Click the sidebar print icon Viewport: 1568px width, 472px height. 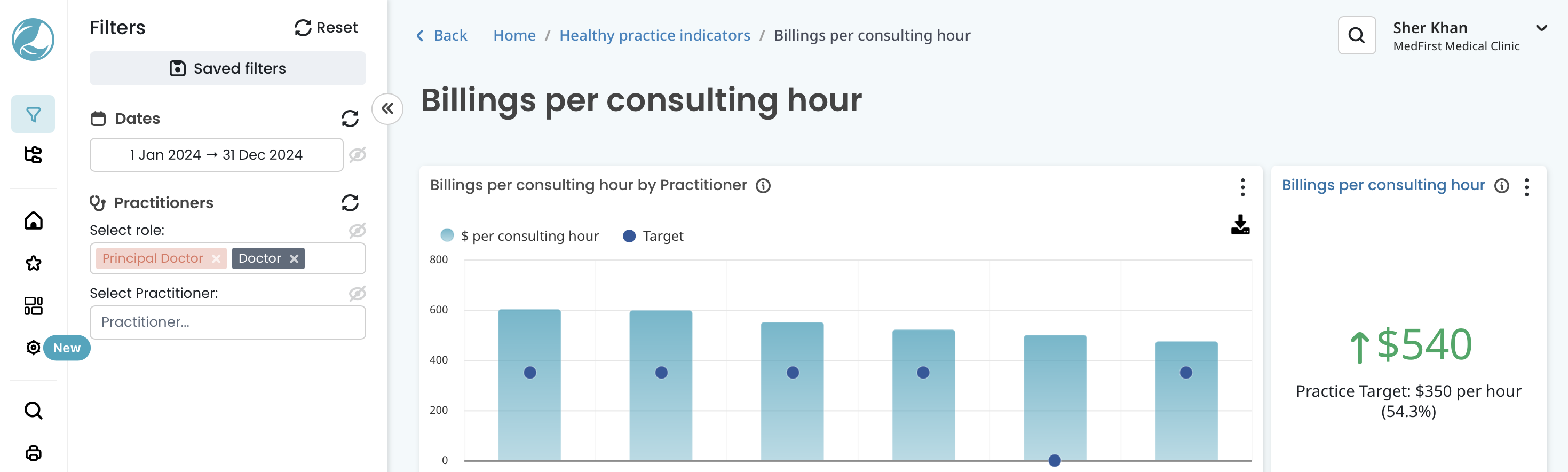[33, 453]
